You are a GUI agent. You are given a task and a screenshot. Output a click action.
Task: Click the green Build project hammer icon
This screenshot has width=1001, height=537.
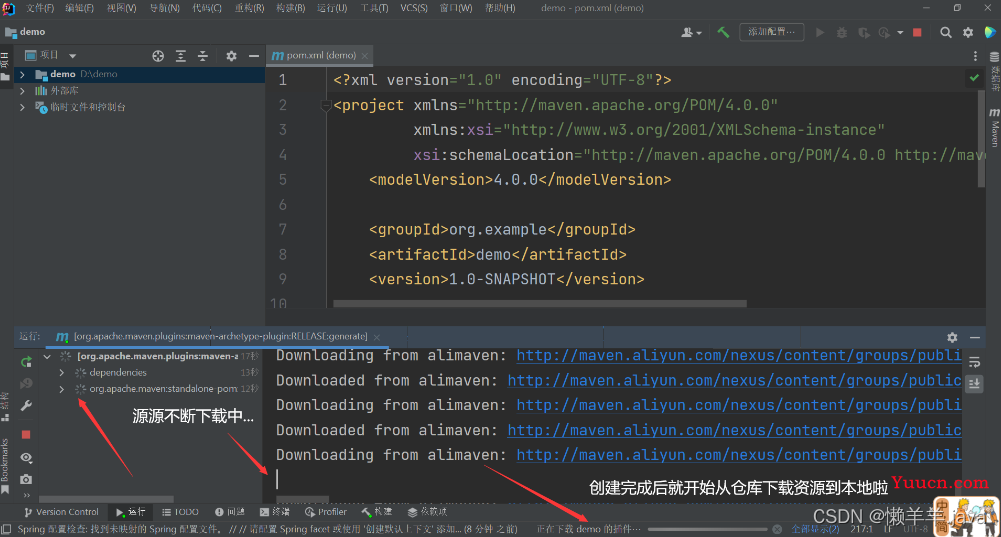point(723,32)
